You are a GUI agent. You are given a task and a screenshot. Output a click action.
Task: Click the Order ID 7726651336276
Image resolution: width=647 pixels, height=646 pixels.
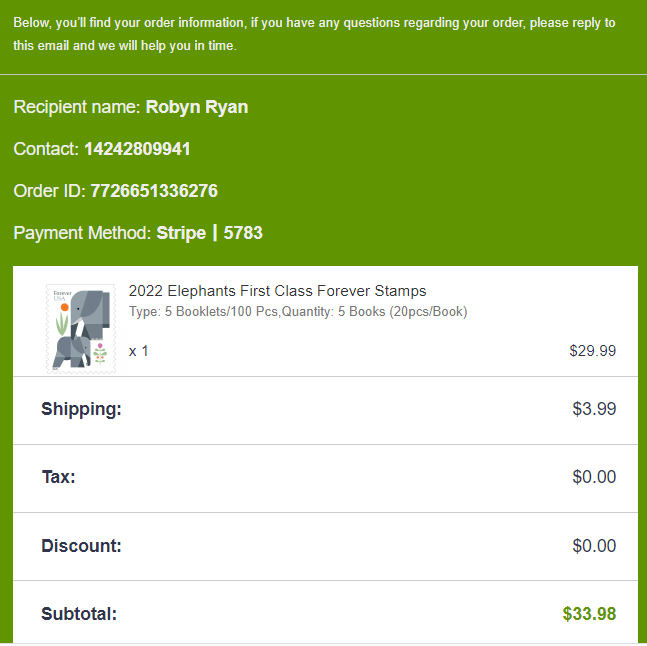coord(154,191)
